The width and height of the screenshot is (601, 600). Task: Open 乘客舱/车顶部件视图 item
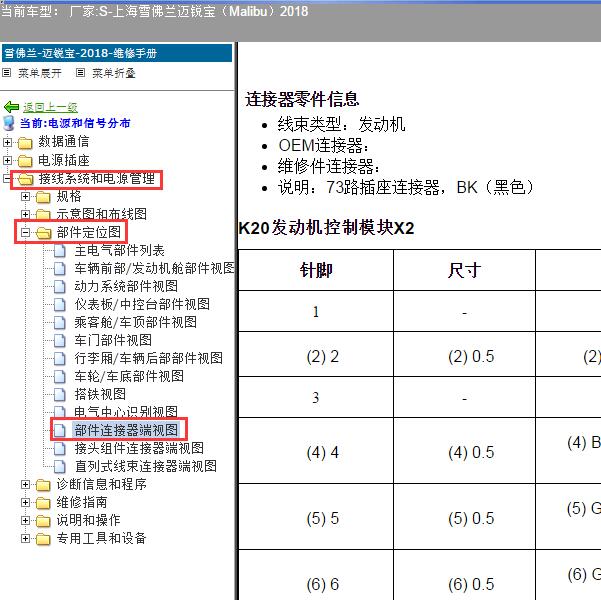point(136,322)
